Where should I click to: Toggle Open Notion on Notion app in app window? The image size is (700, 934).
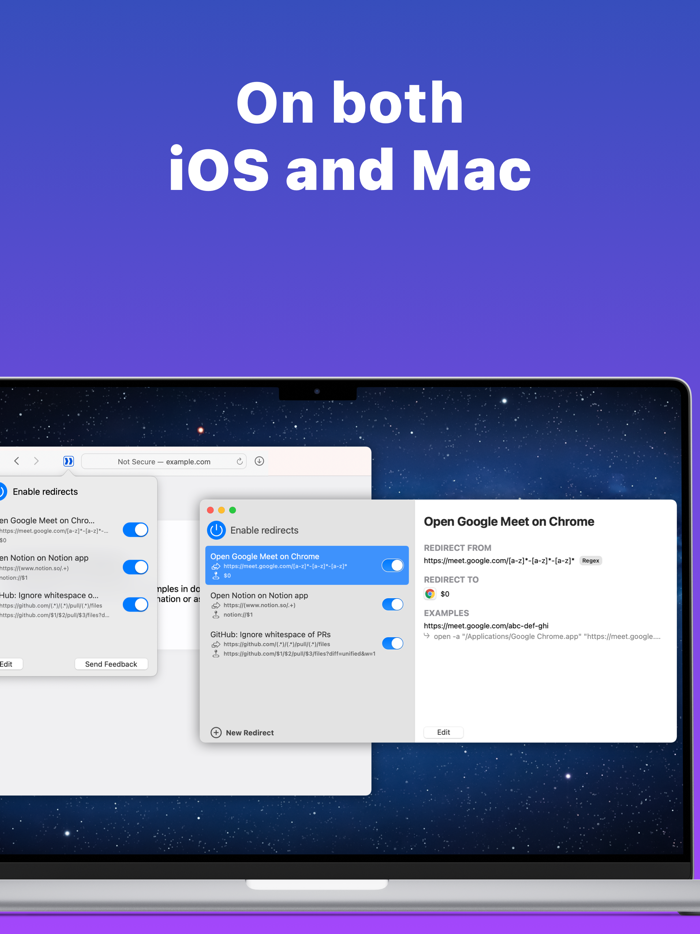[x=393, y=605]
